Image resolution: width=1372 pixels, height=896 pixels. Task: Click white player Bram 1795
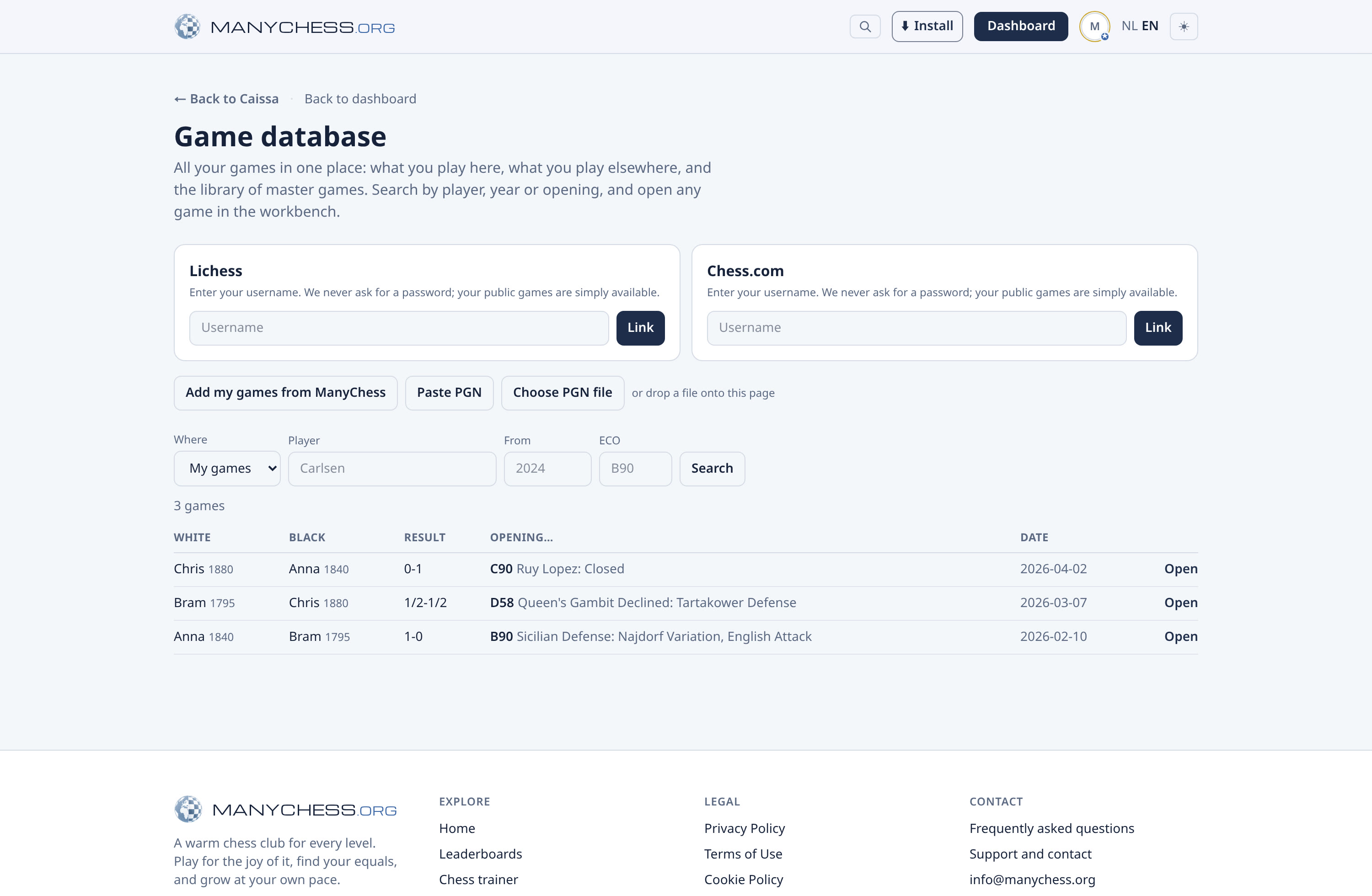point(204,603)
